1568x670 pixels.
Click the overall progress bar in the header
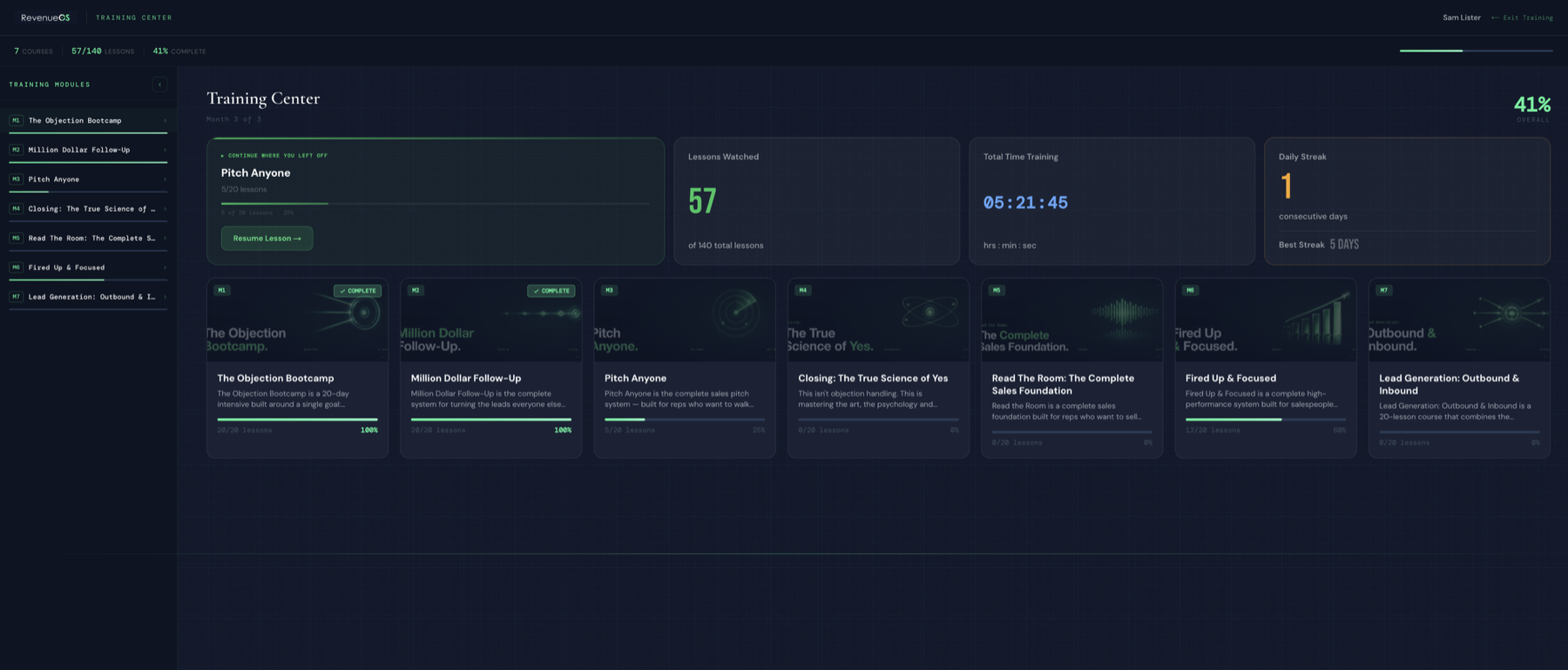coord(1477,51)
